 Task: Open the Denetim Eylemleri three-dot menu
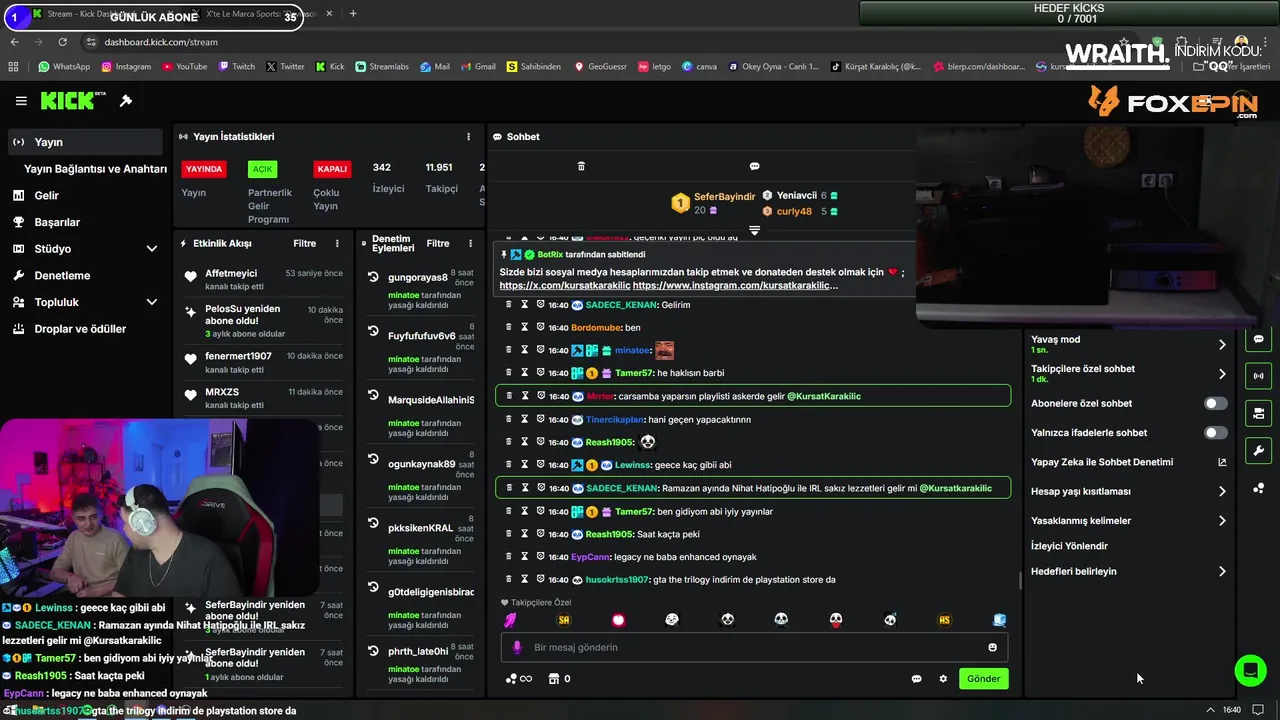pyautogui.click(x=469, y=243)
